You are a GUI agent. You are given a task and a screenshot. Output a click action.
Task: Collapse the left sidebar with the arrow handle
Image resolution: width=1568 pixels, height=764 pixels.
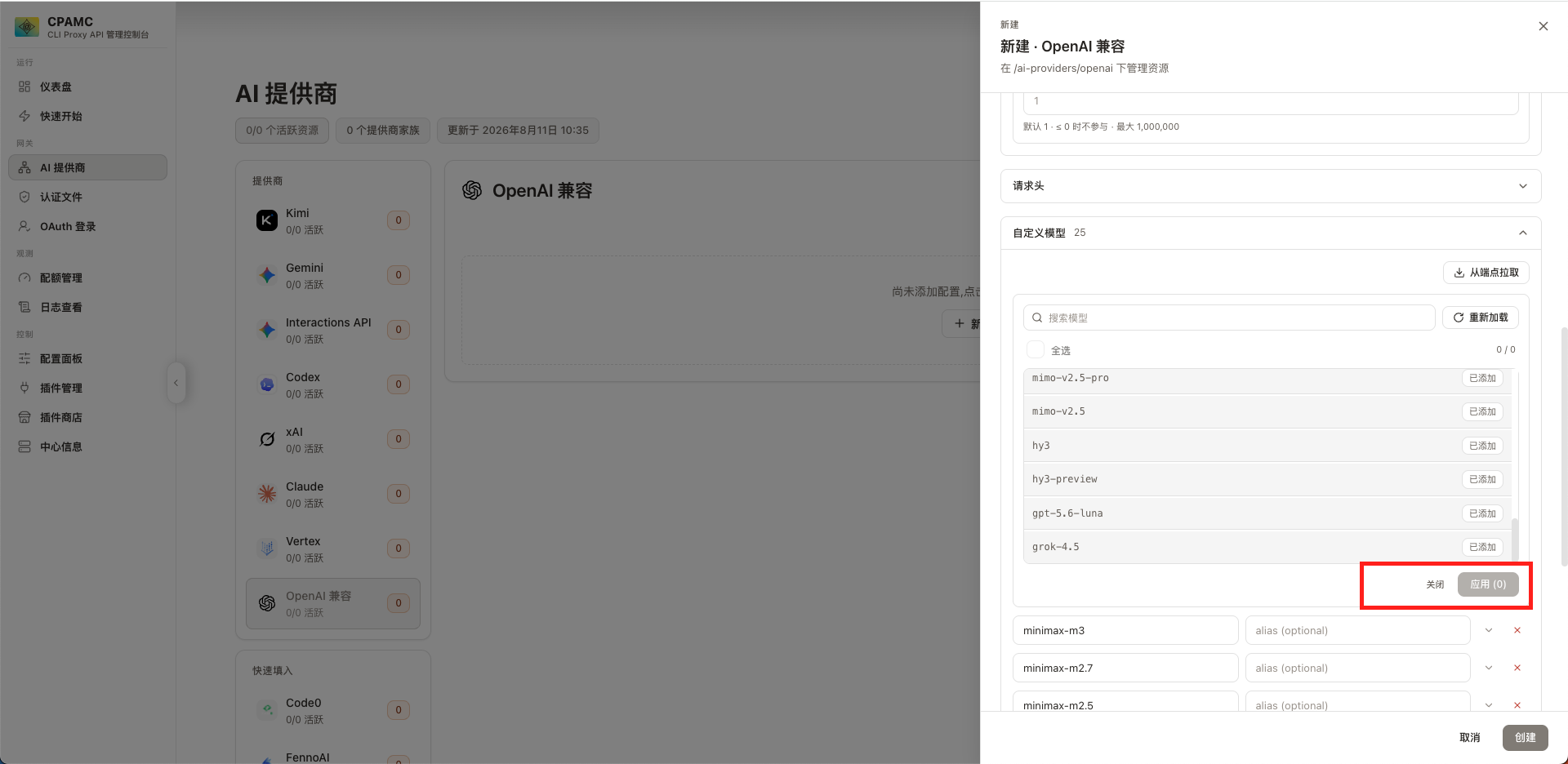coord(176,383)
